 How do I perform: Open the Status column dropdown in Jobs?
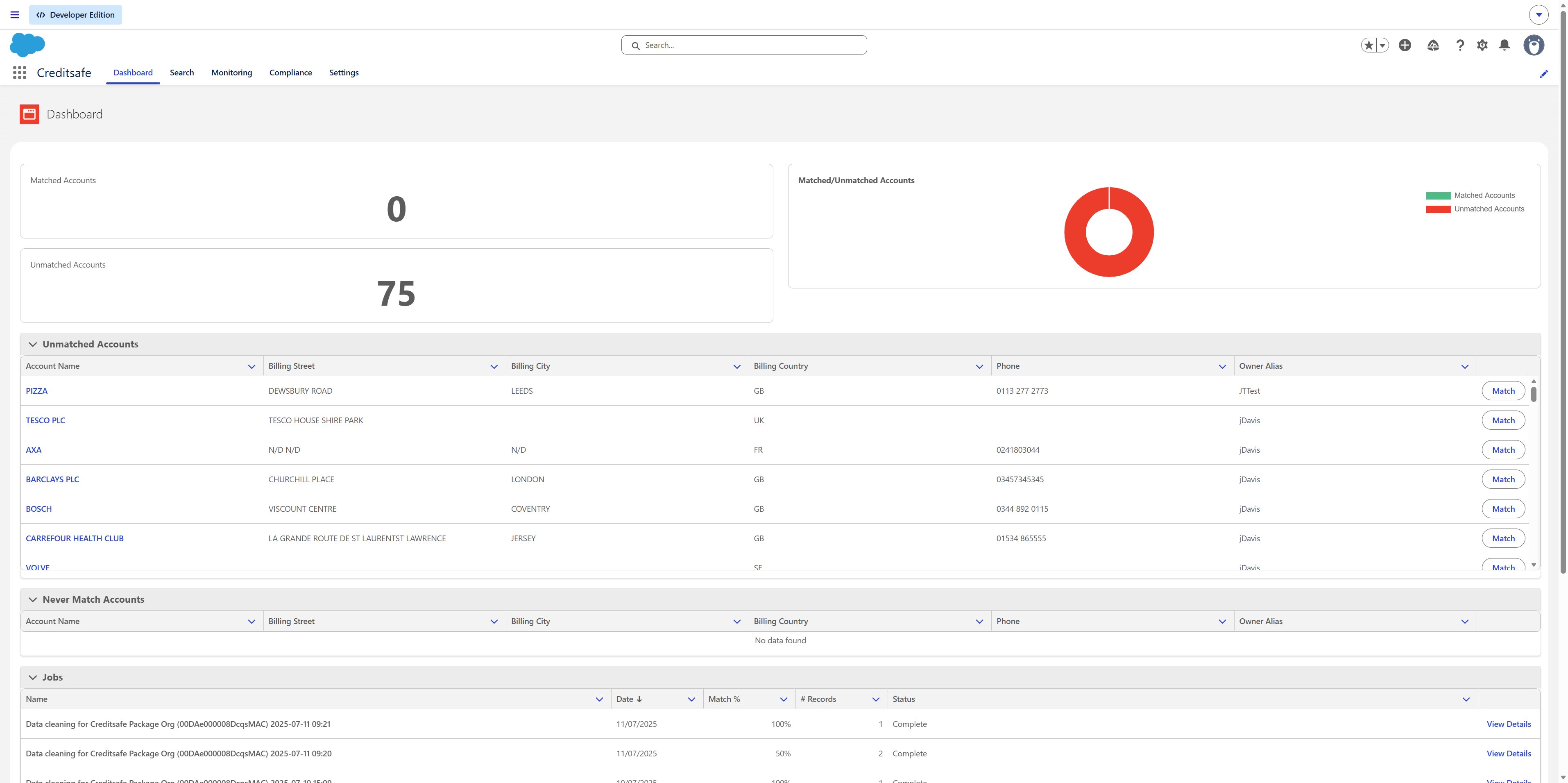[1465, 699]
